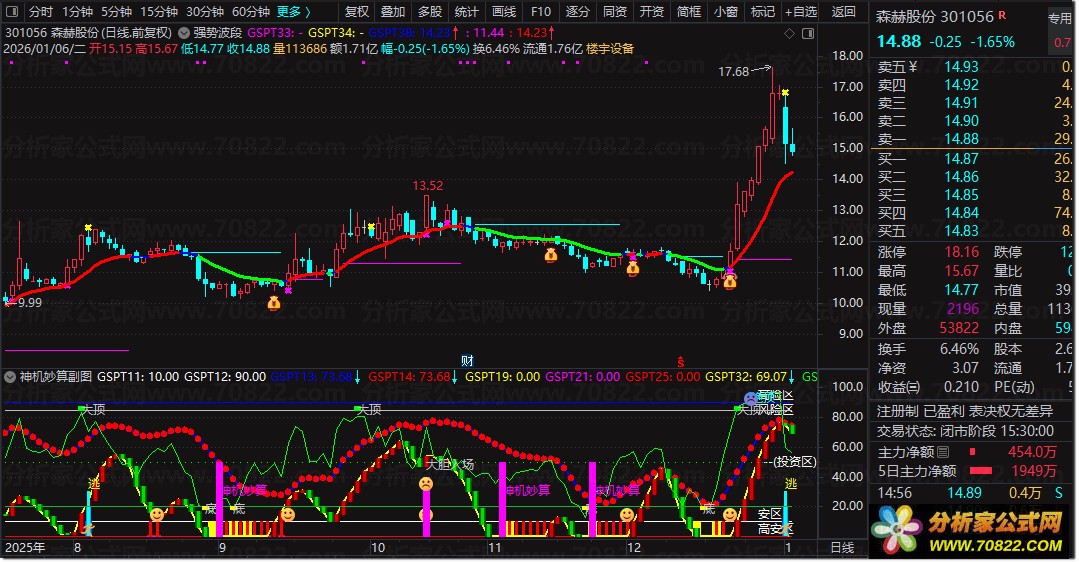1079x562 pixels.
Task: Open 小窗 mini window
Action: click(x=725, y=12)
